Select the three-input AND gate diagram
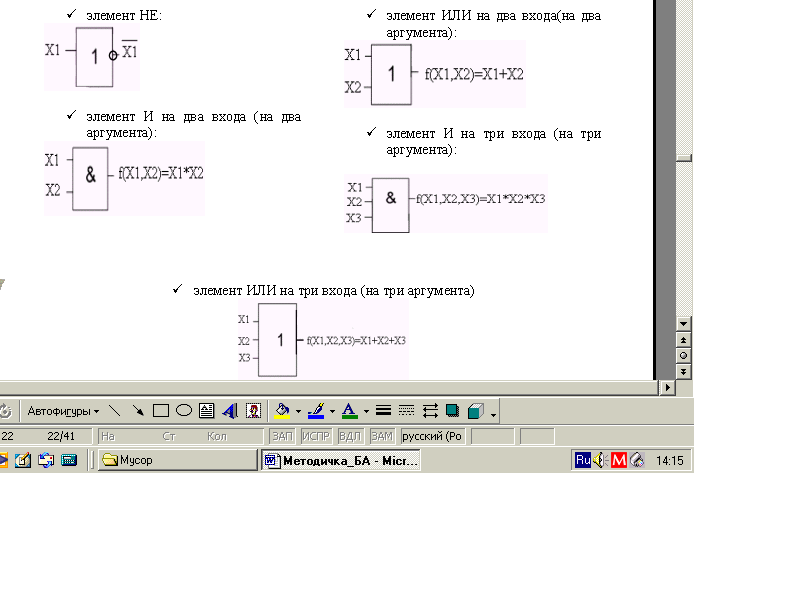Screen dimensions: 800x600 pos(445,203)
